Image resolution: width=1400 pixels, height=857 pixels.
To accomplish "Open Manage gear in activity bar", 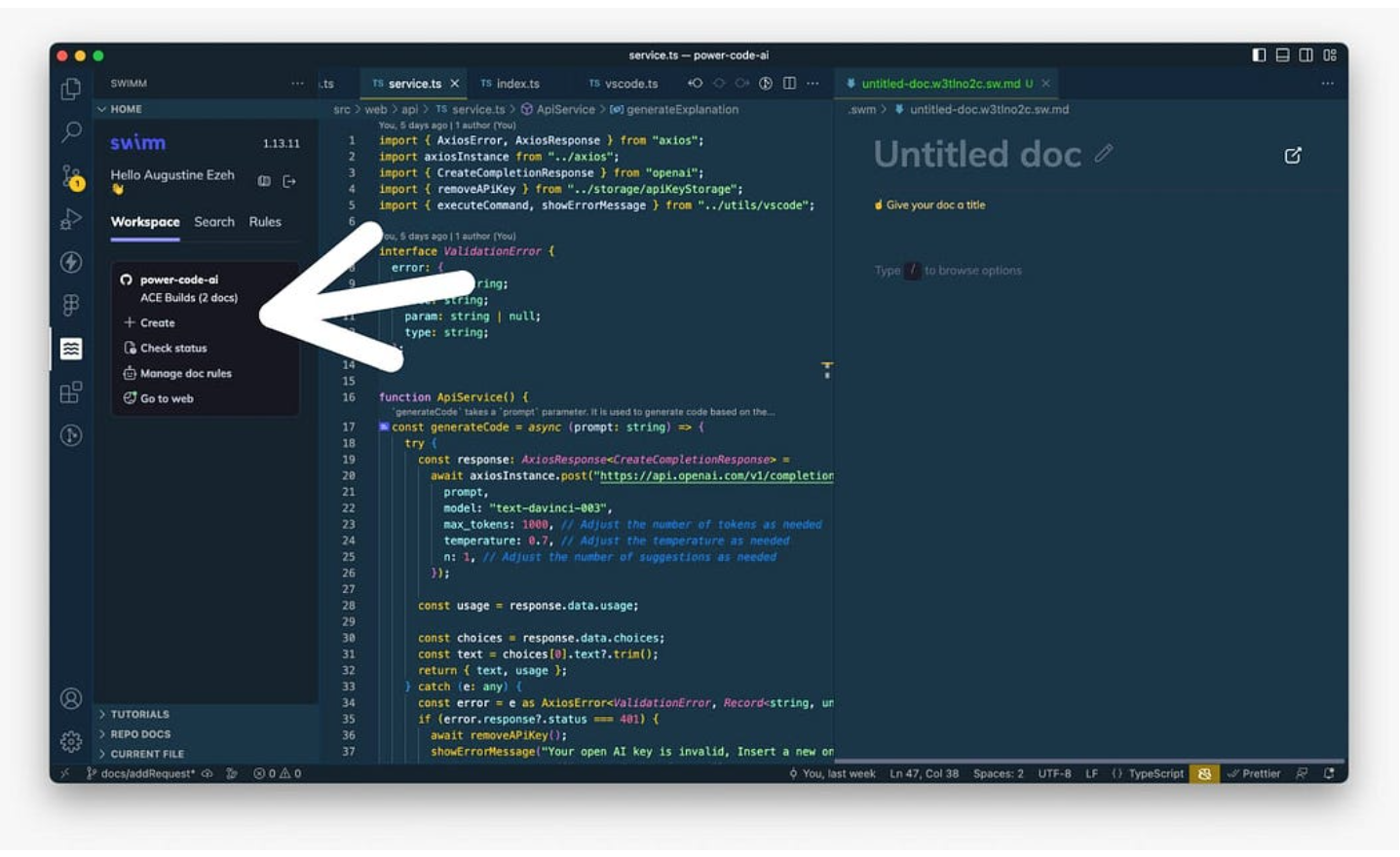I will (x=71, y=741).
